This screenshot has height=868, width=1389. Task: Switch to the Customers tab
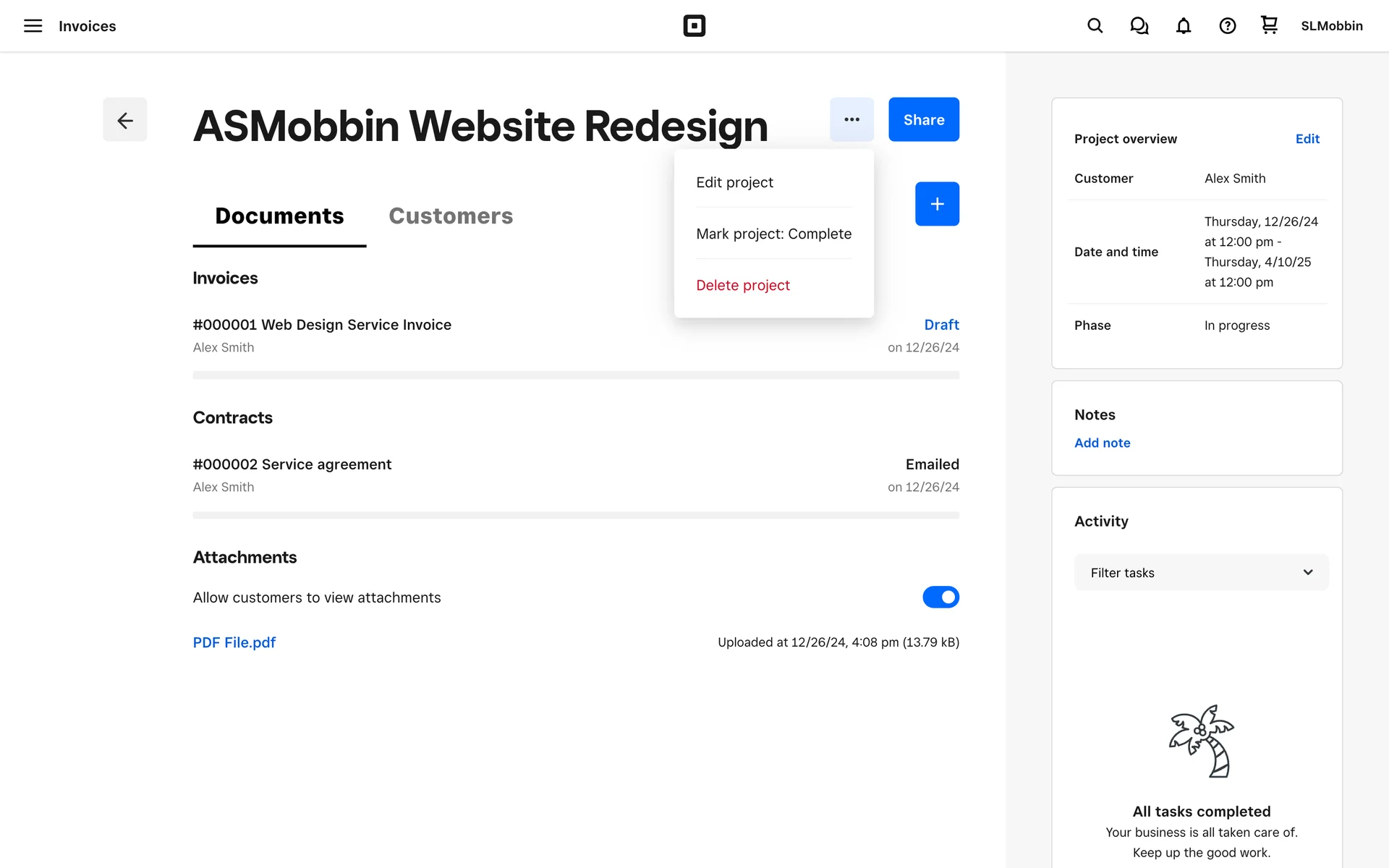tap(451, 216)
